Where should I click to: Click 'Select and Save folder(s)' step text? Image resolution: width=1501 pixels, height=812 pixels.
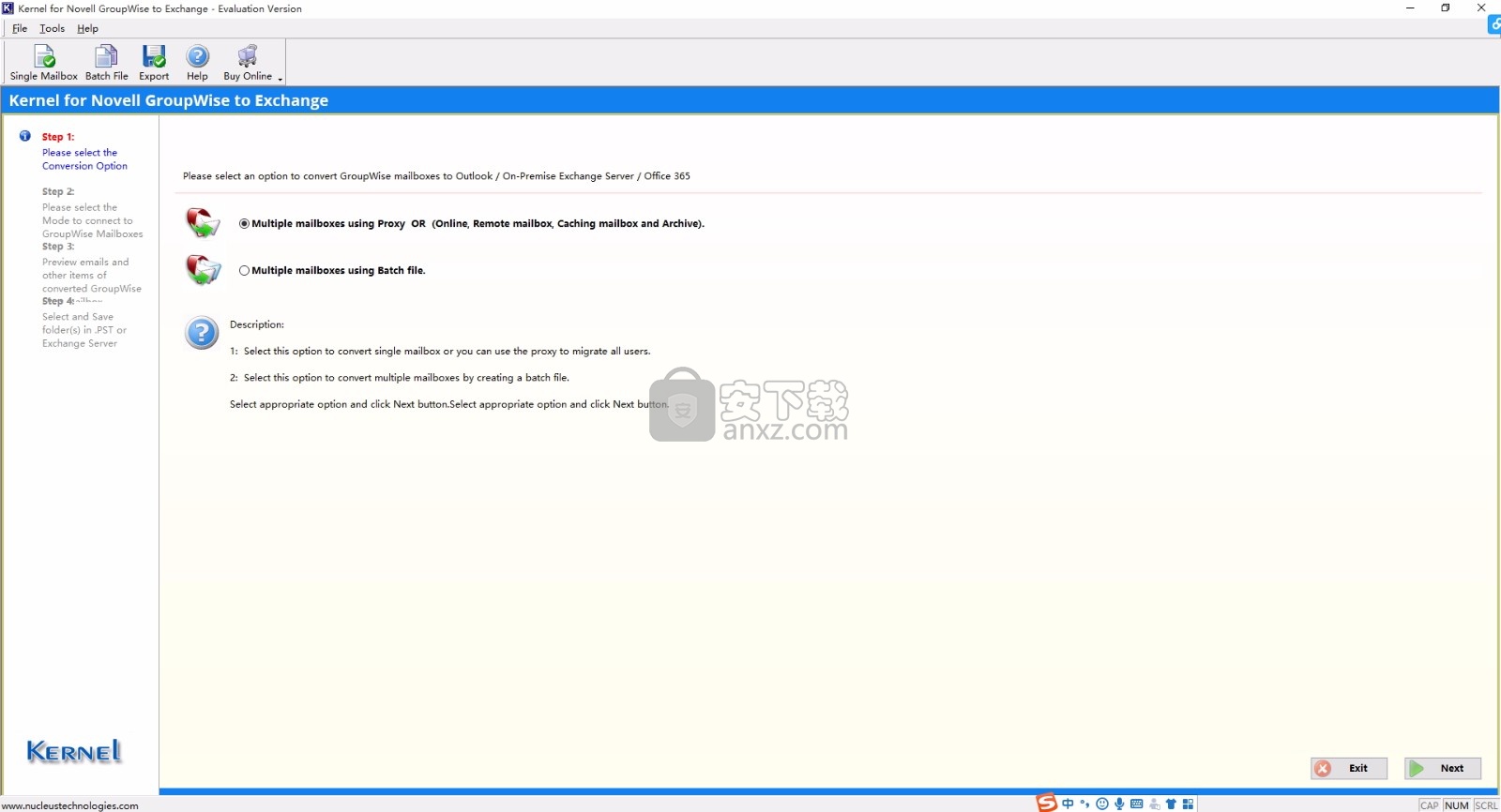point(84,330)
